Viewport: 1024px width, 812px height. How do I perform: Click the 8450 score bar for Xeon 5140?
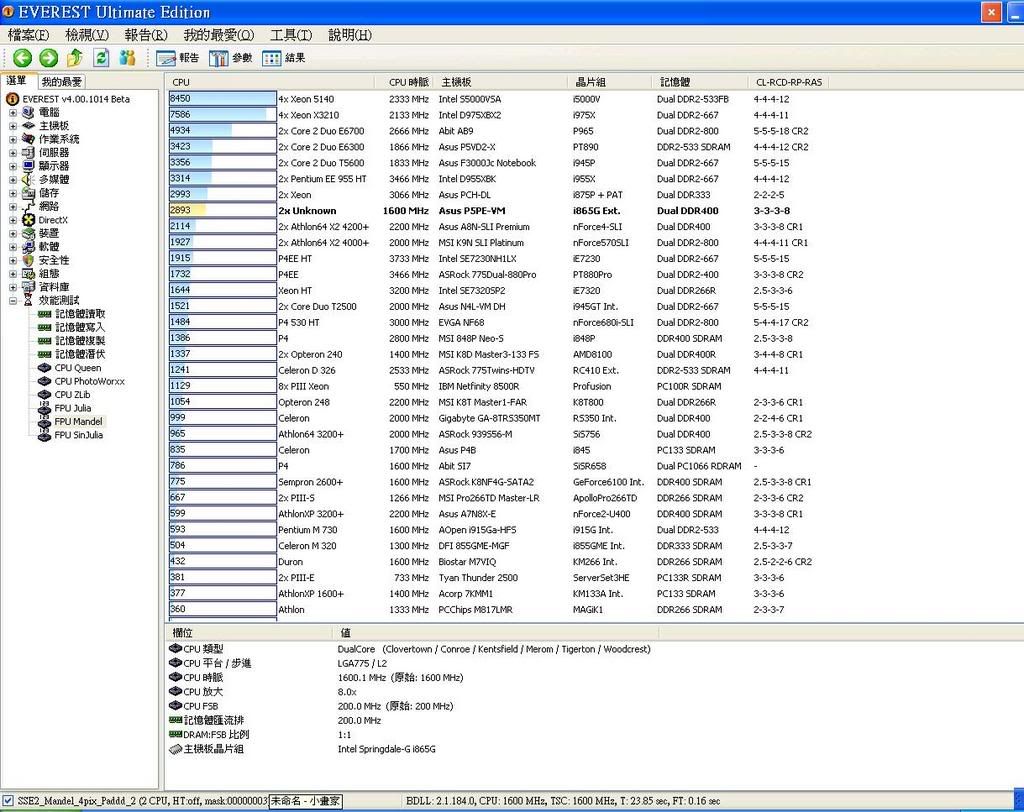[x=223, y=99]
